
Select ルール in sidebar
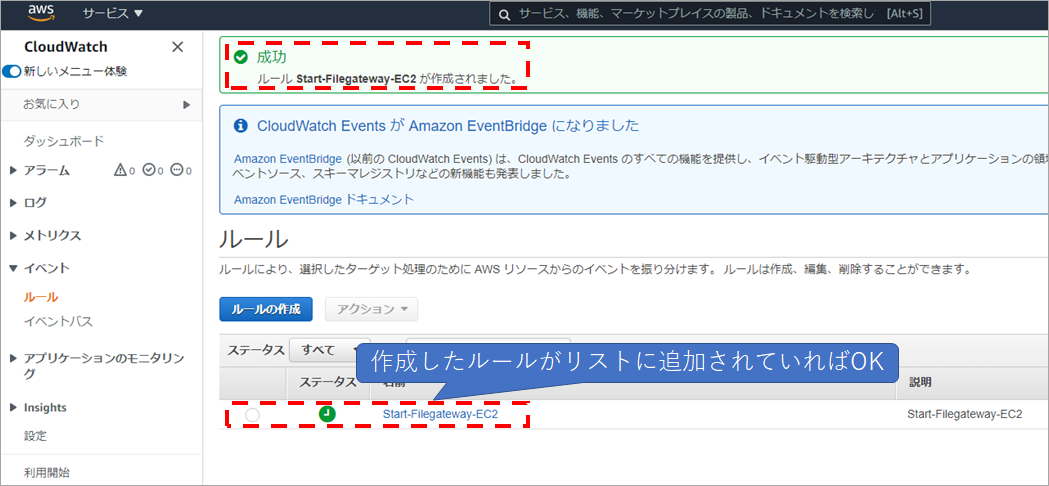41,297
